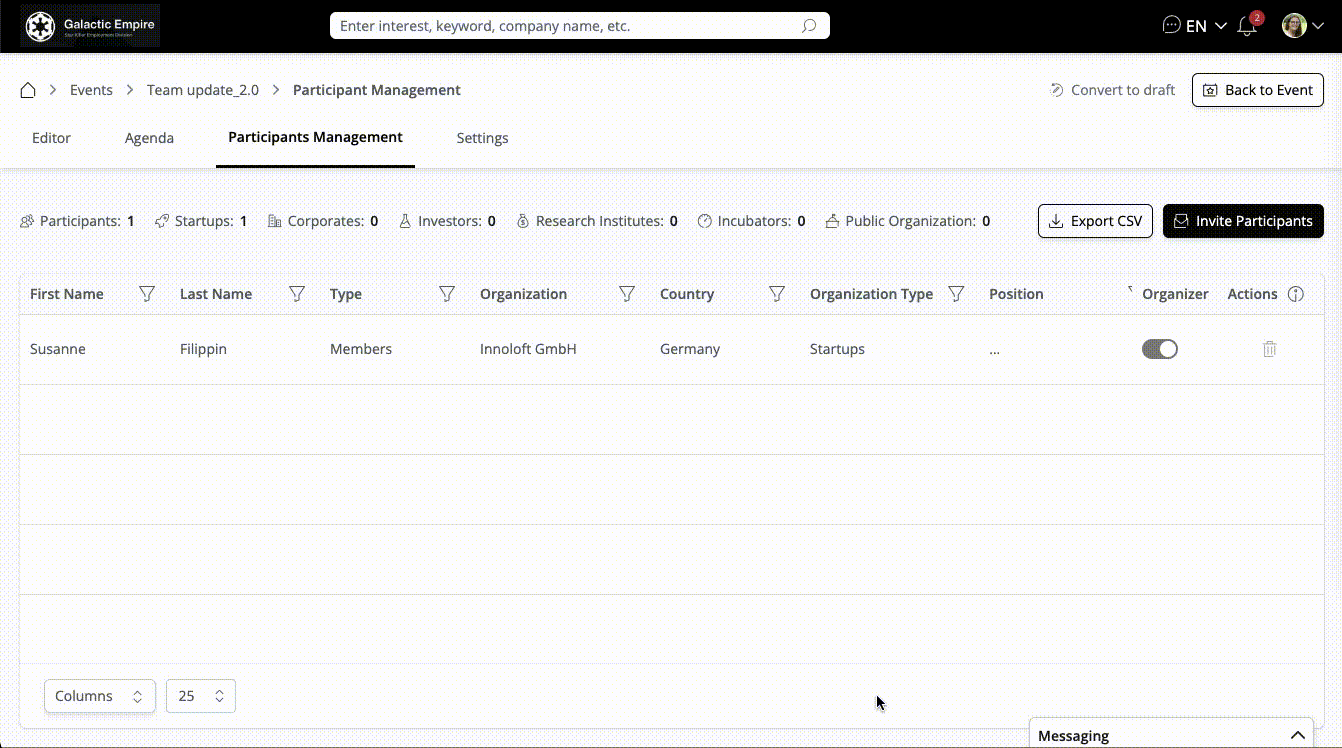Click the Galactic Empire logo
The image size is (1342, 748).
point(90,26)
